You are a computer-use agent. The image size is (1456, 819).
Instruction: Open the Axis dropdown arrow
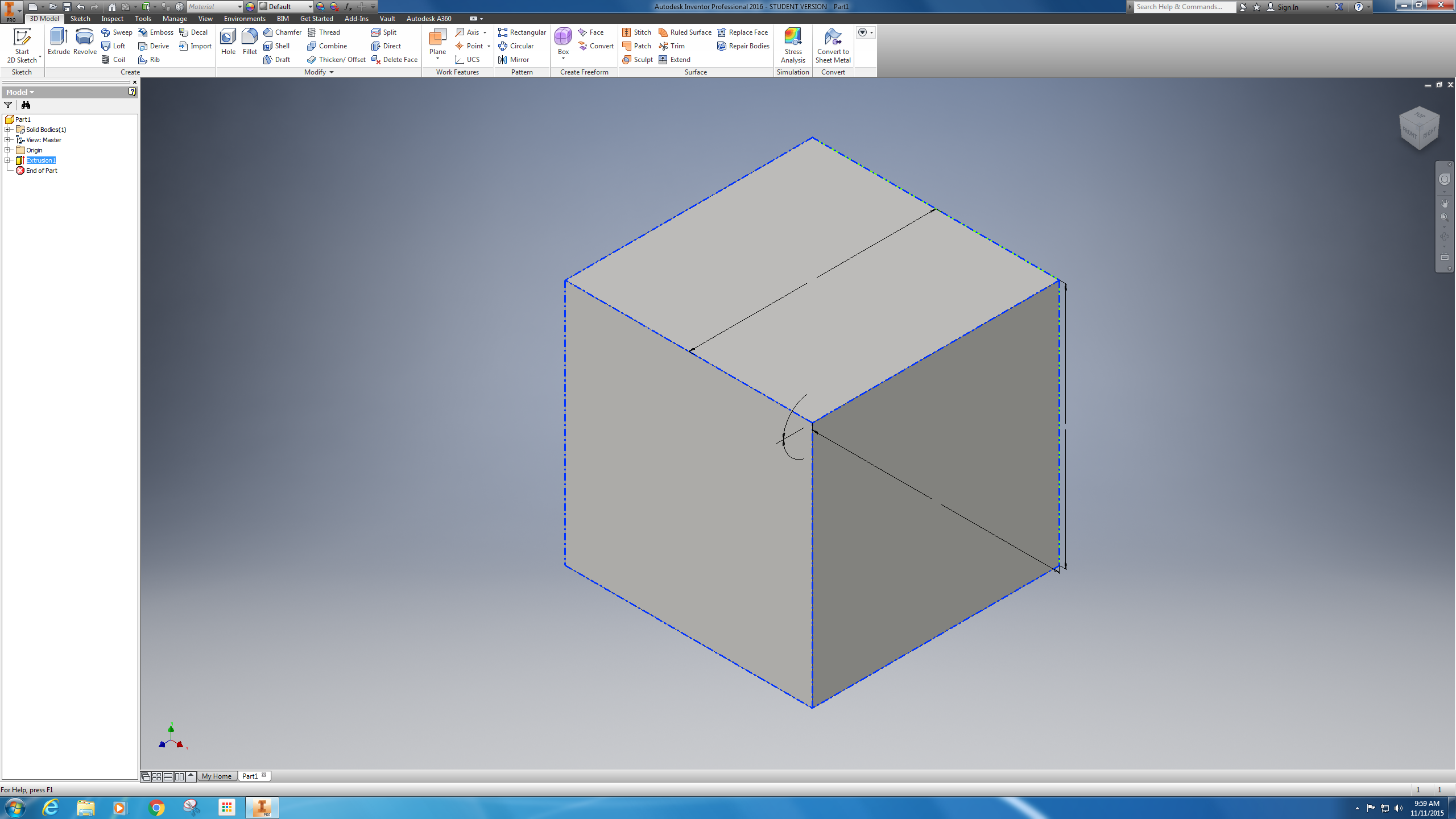[485, 32]
